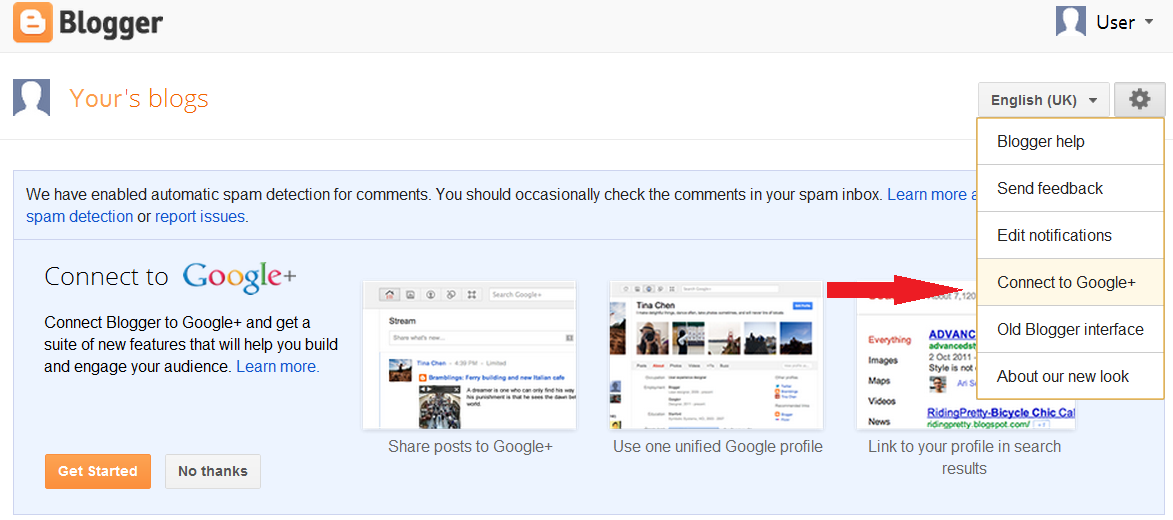Click the Google+ logo in the banner
Screen dimensions: 1173x520
[239, 277]
